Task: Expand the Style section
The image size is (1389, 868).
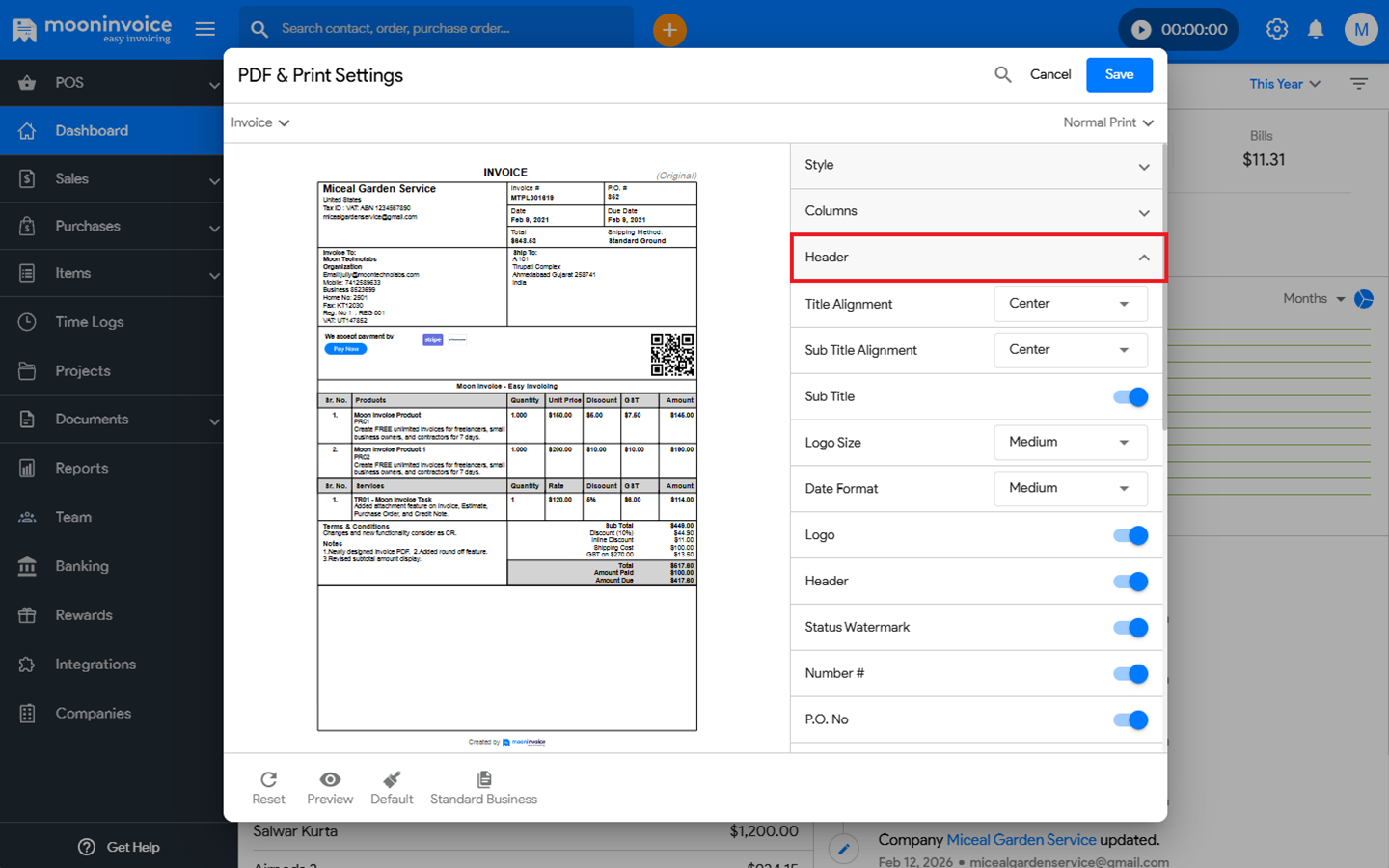Action: (976, 166)
